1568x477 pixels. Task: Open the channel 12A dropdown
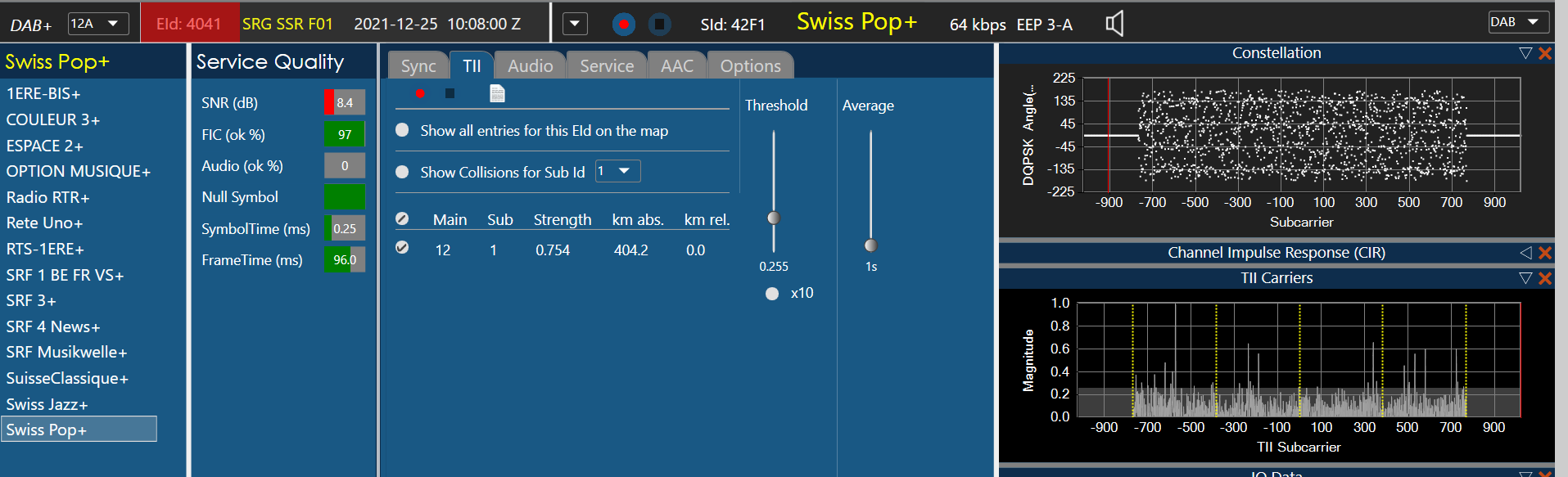pyautogui.click(x=98, y=24)
